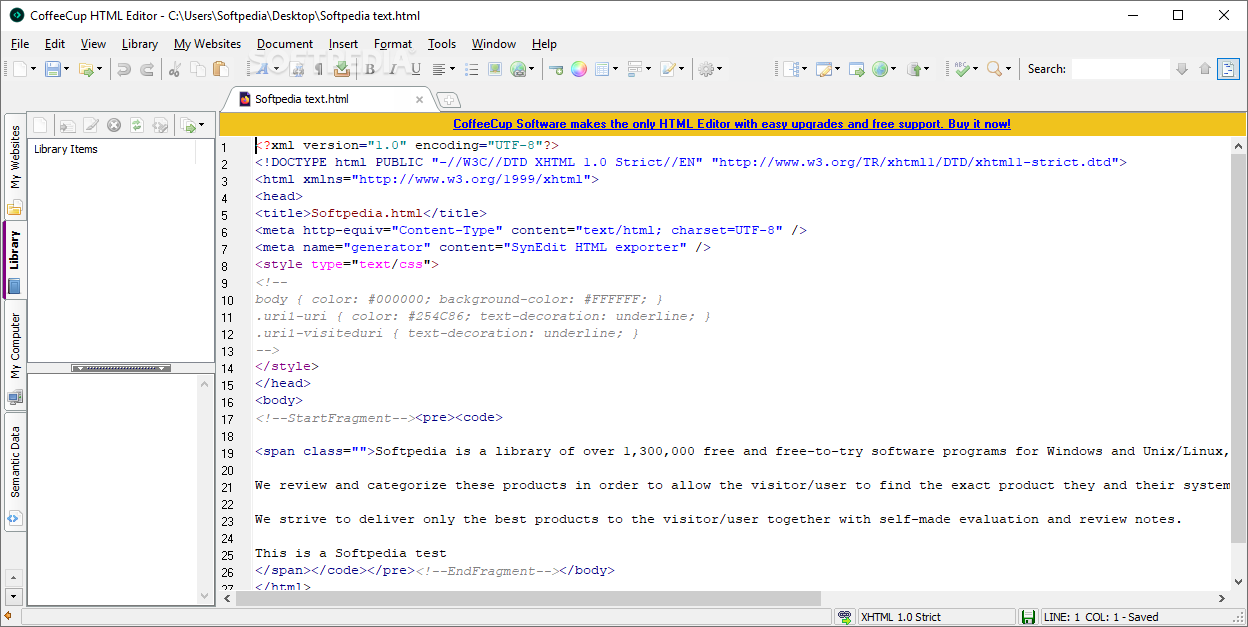This screenshot has width=1248, height=627.
Task: Open the Insert menu
Action: (343, 44)
